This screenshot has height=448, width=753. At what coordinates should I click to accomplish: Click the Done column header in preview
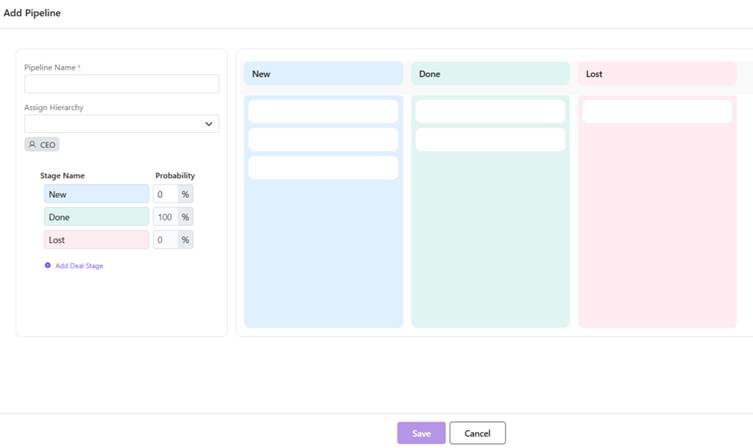490,74
